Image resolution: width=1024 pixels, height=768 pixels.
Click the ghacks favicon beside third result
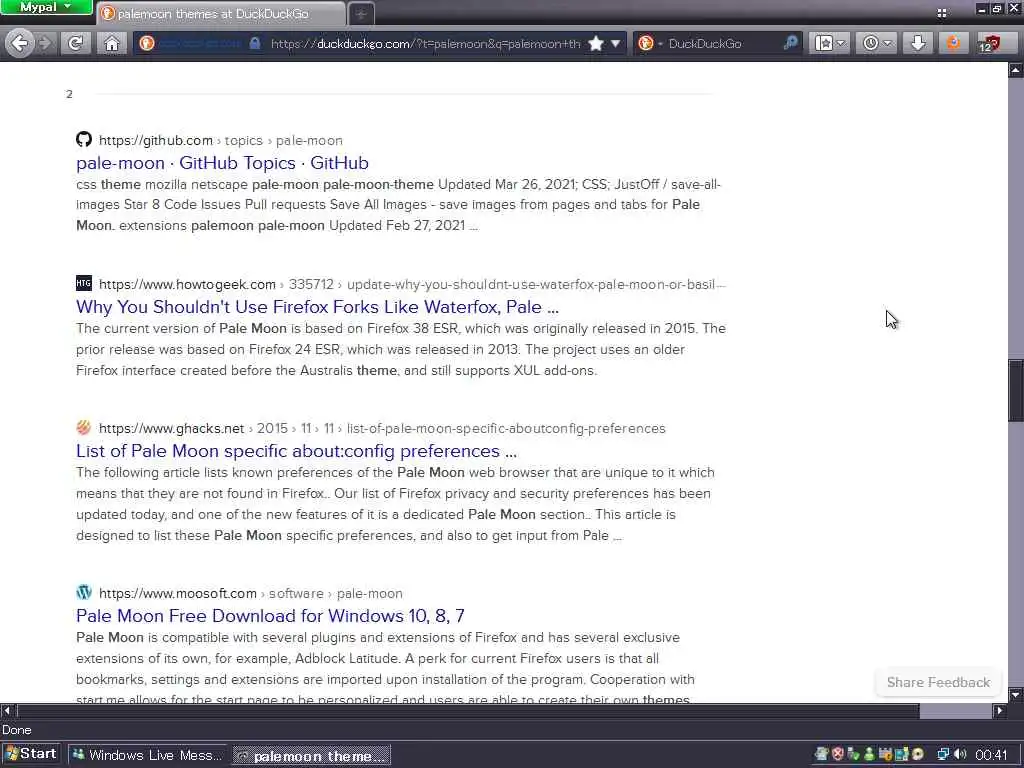[x=84, y=427]
